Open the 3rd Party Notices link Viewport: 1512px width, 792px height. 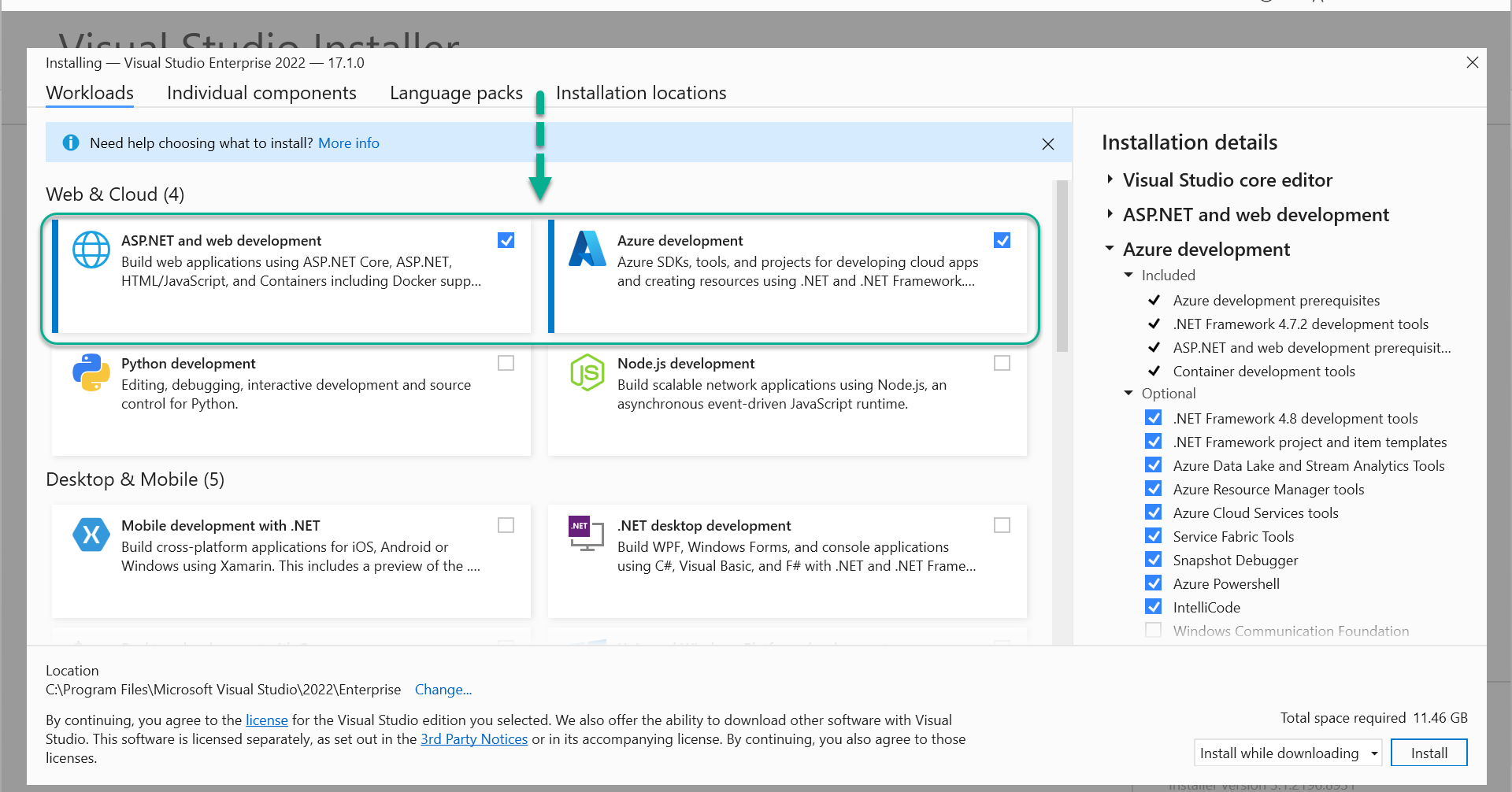pyautogui.click(x=474, y=738)
